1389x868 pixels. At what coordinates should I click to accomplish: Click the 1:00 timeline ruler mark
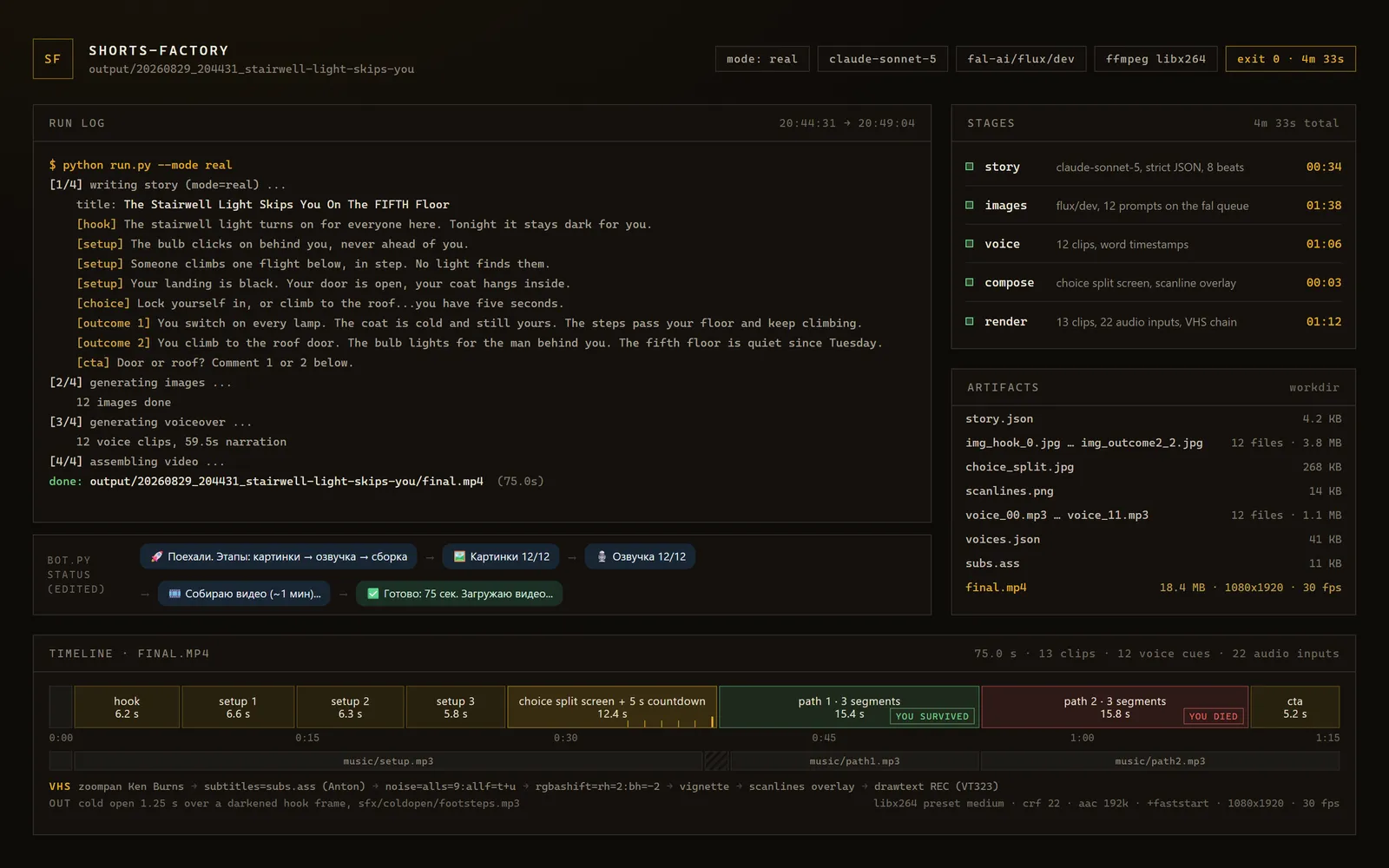click(1083, 738)
